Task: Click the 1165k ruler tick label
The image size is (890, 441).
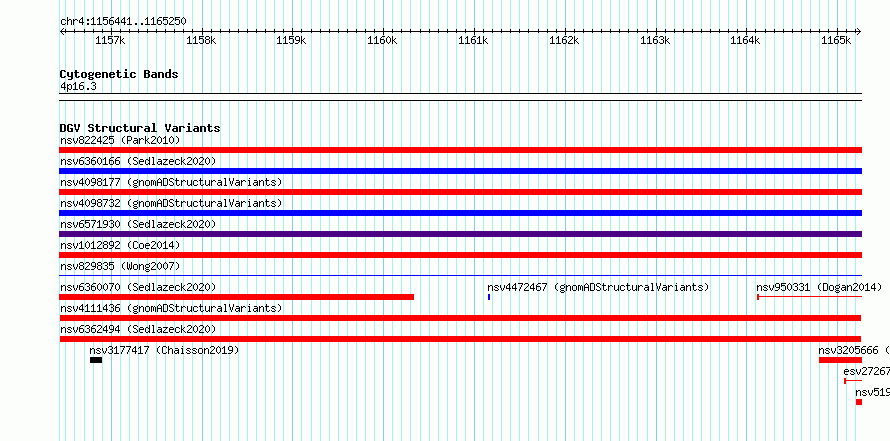Action: tap(837, 41)
